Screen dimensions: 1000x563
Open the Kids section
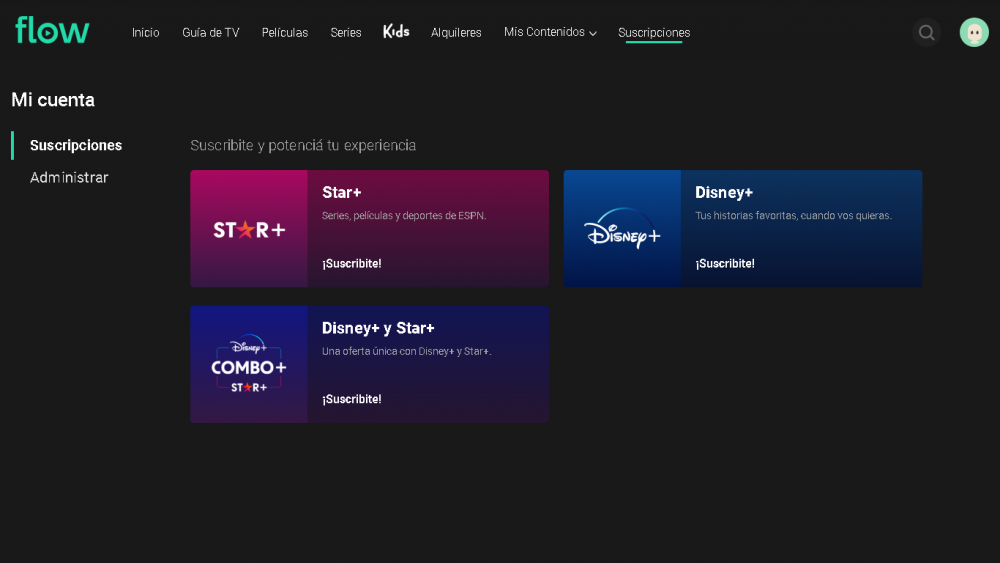[x=396, y=32]
